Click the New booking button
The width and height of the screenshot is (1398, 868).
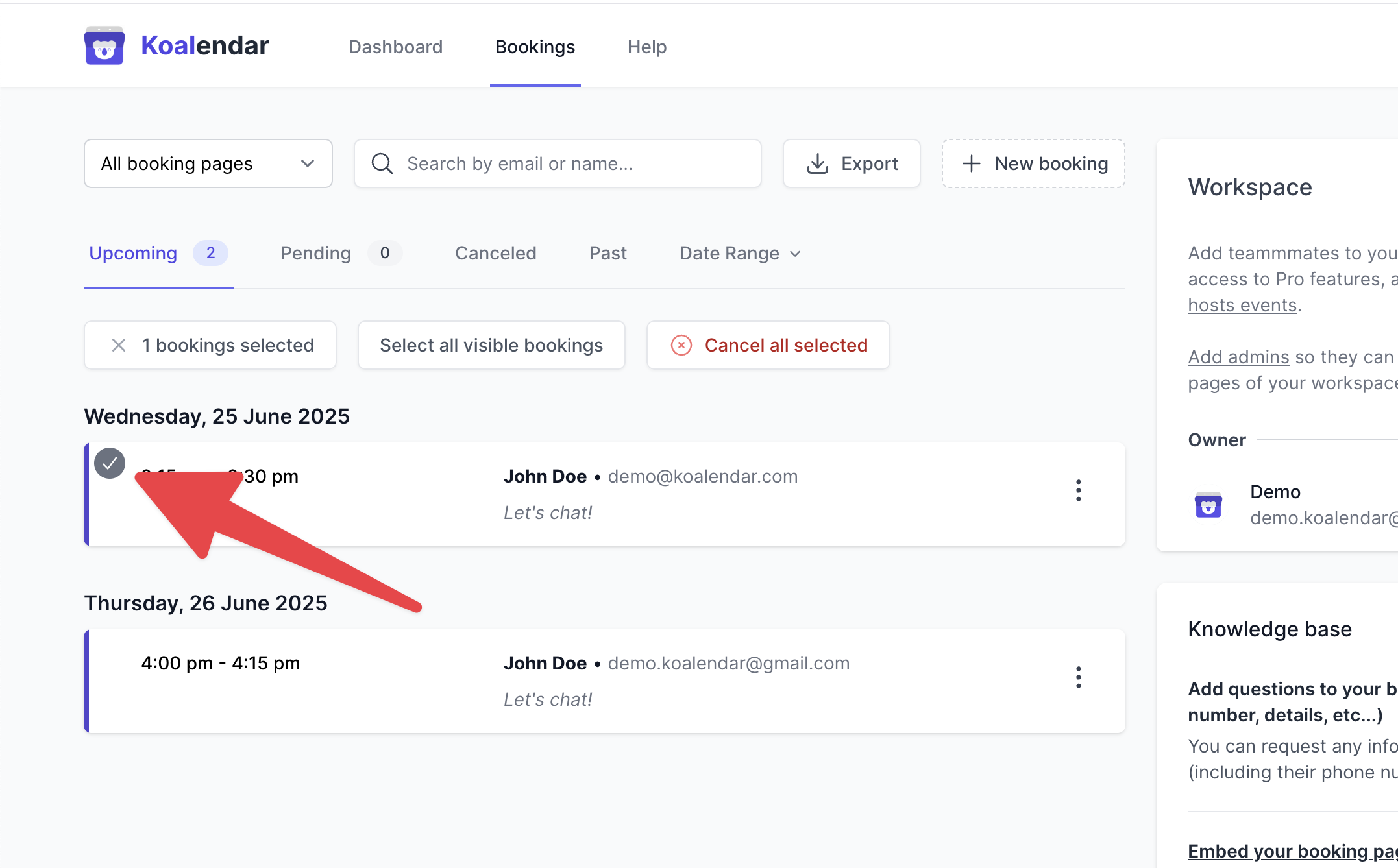click(1033, 163)
